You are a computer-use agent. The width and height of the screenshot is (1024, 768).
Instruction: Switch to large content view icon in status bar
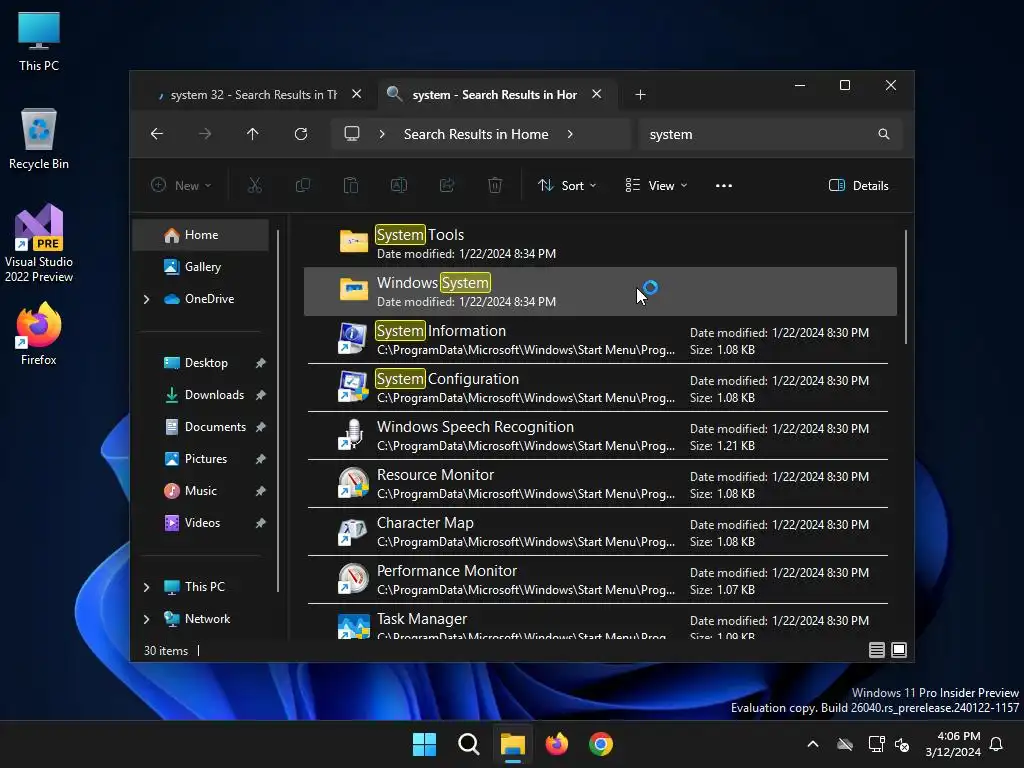click(899, 650)
